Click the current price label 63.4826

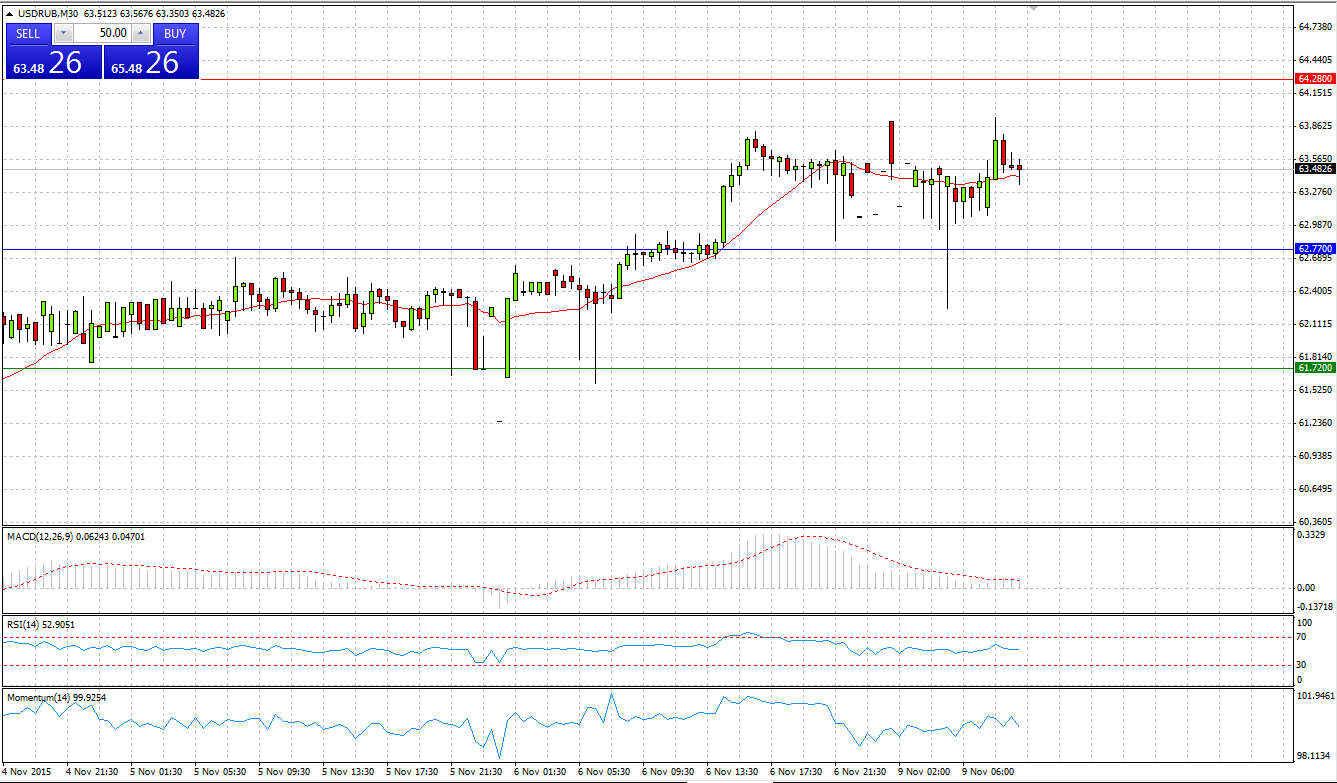(1314, 169)
